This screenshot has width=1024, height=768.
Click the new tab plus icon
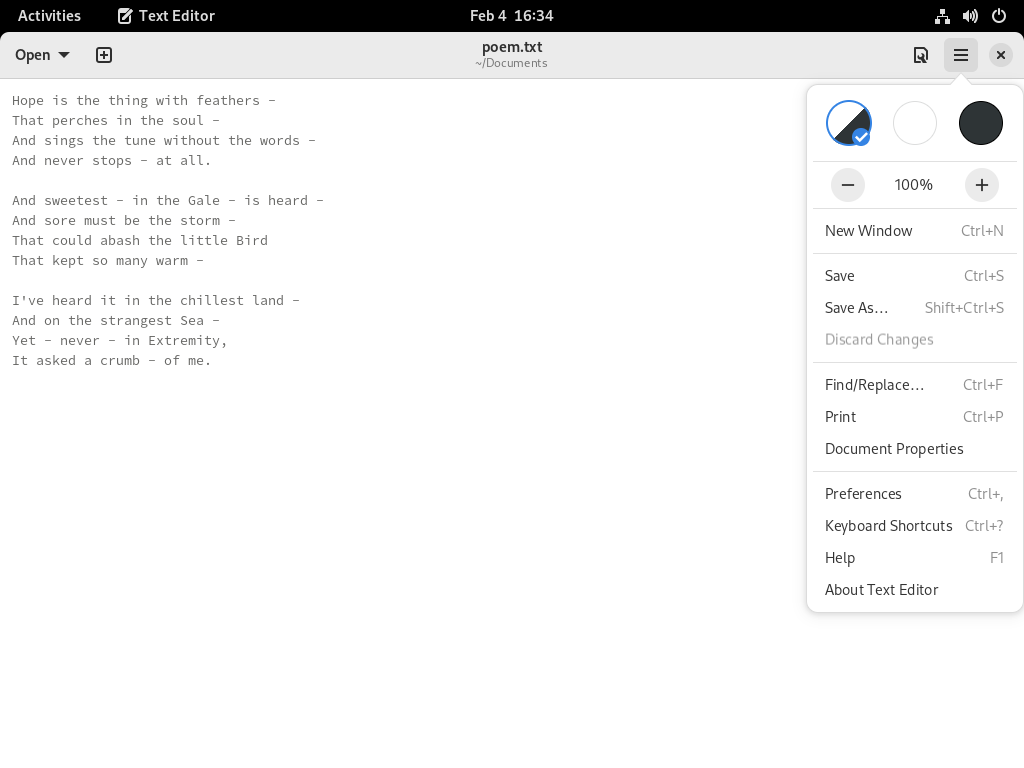point(104,55)
